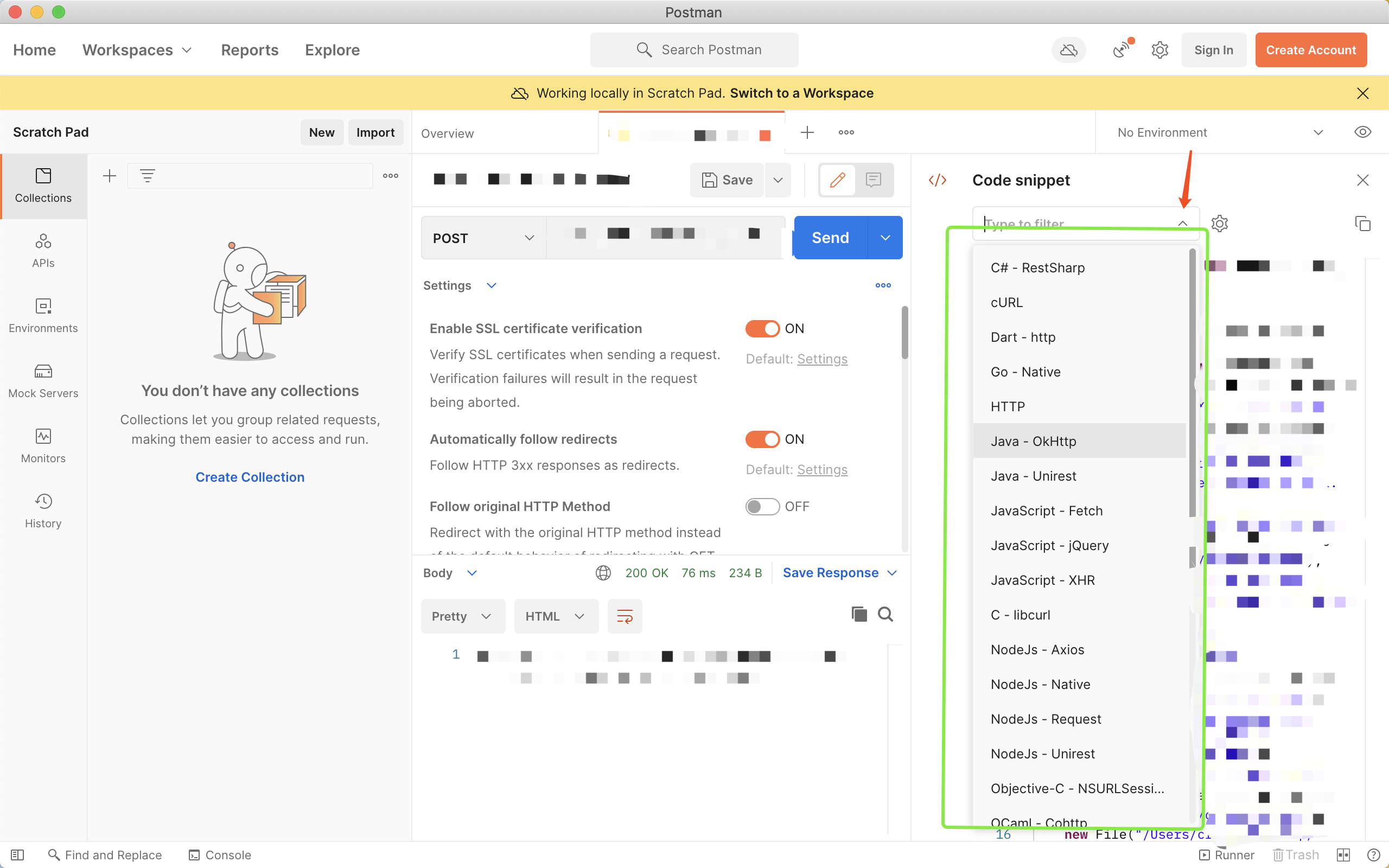Open the Pretty response view dropdown

[463, 616]
